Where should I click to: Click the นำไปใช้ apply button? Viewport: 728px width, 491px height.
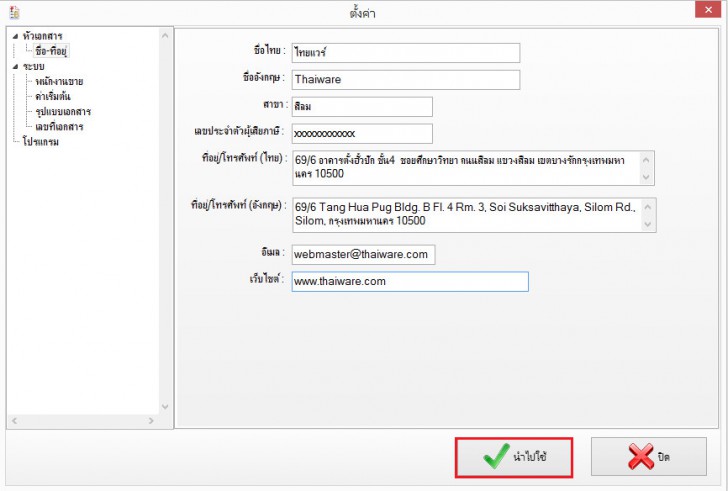[514, 457]
